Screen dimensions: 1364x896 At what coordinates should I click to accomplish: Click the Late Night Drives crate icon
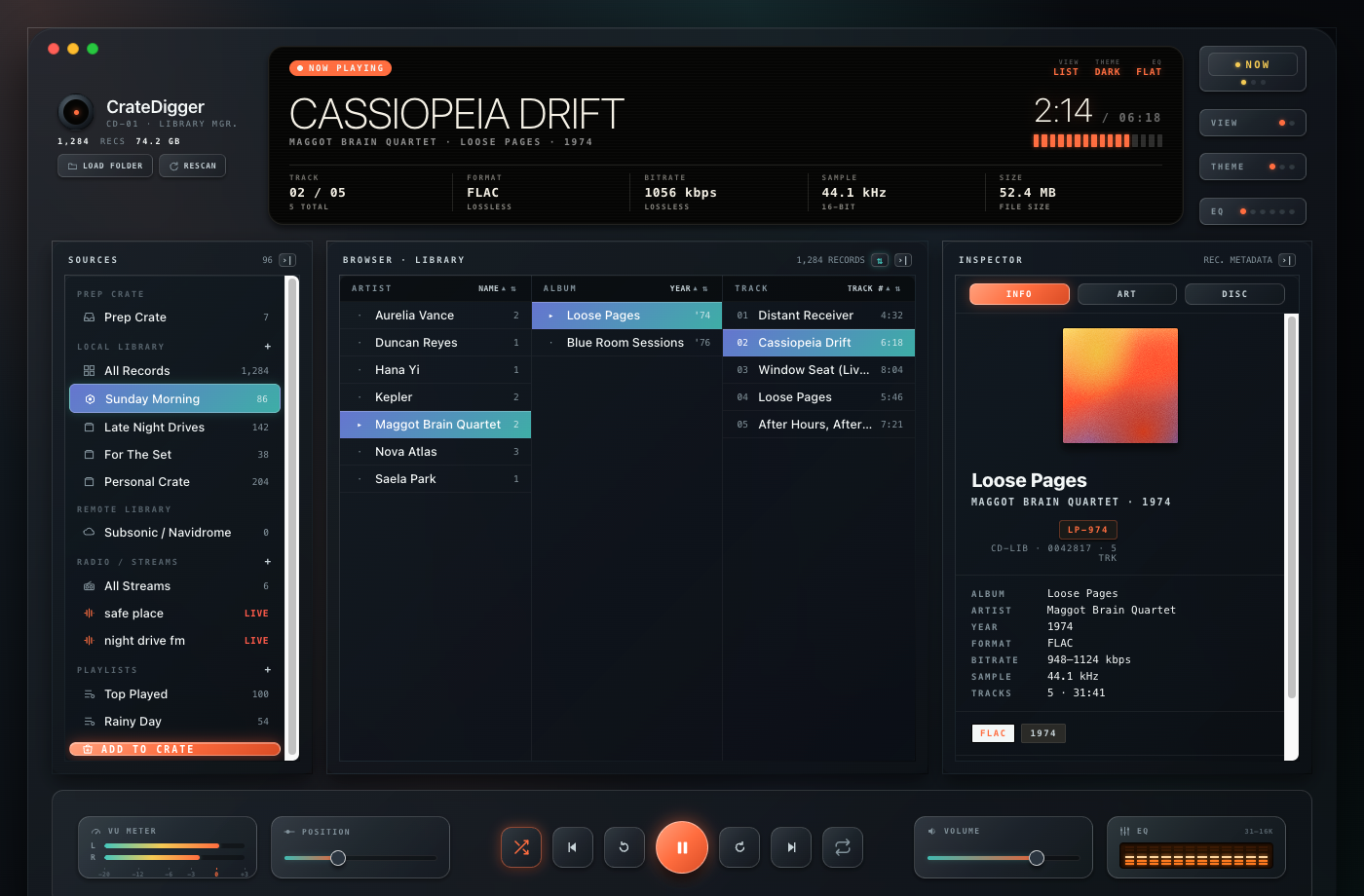tap(89, 428)
